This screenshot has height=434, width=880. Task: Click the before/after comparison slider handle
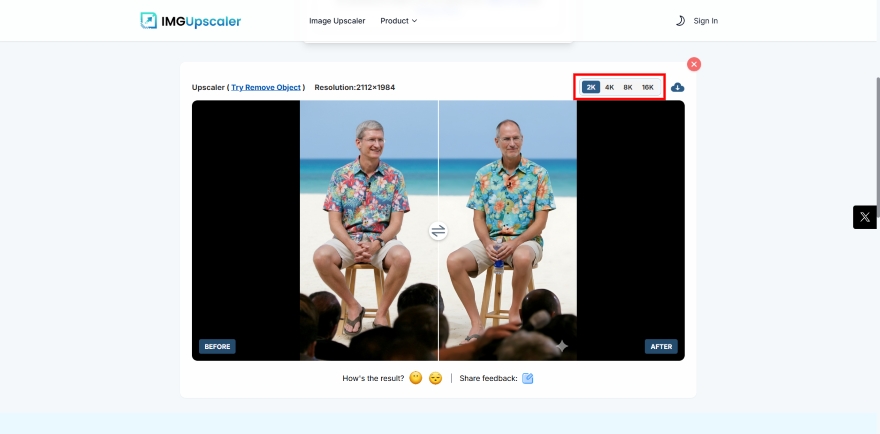(x=438, y=231)
